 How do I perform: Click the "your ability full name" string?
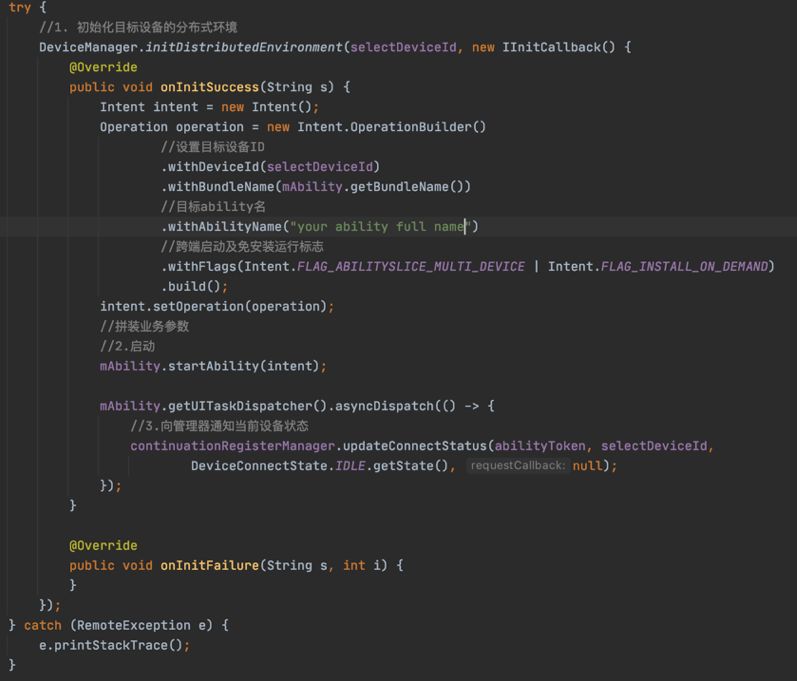pyautogui.click(x=381, y=227)
